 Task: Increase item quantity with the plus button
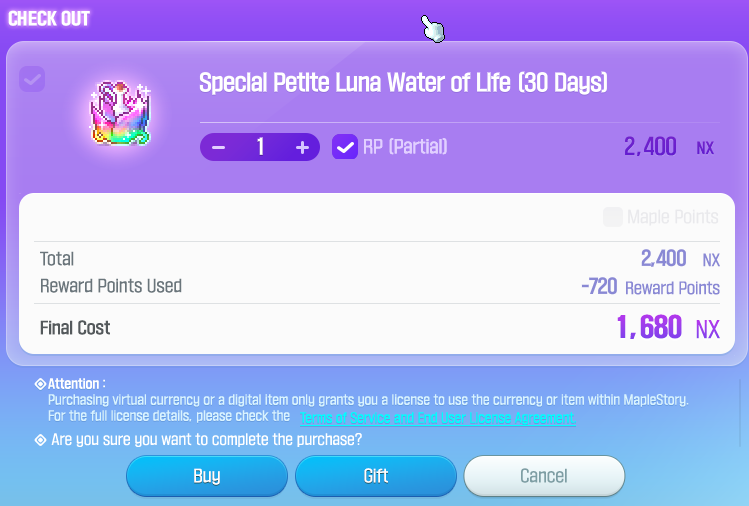tap(302, 147)
